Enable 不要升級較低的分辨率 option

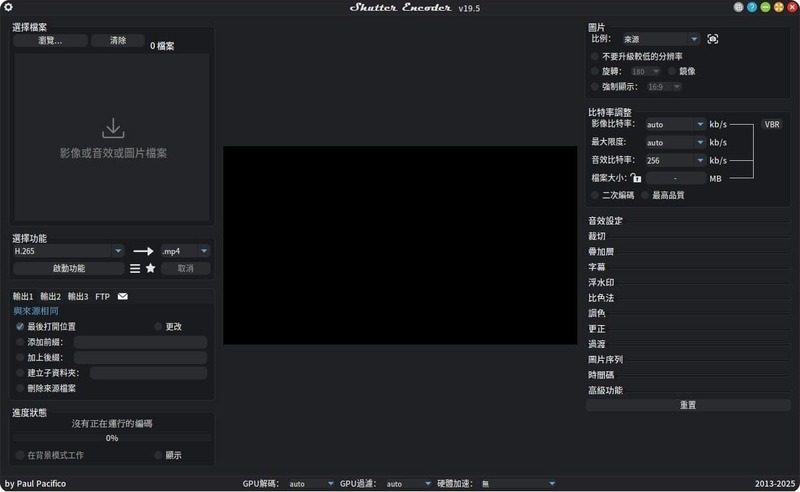[x=595, y=56]
